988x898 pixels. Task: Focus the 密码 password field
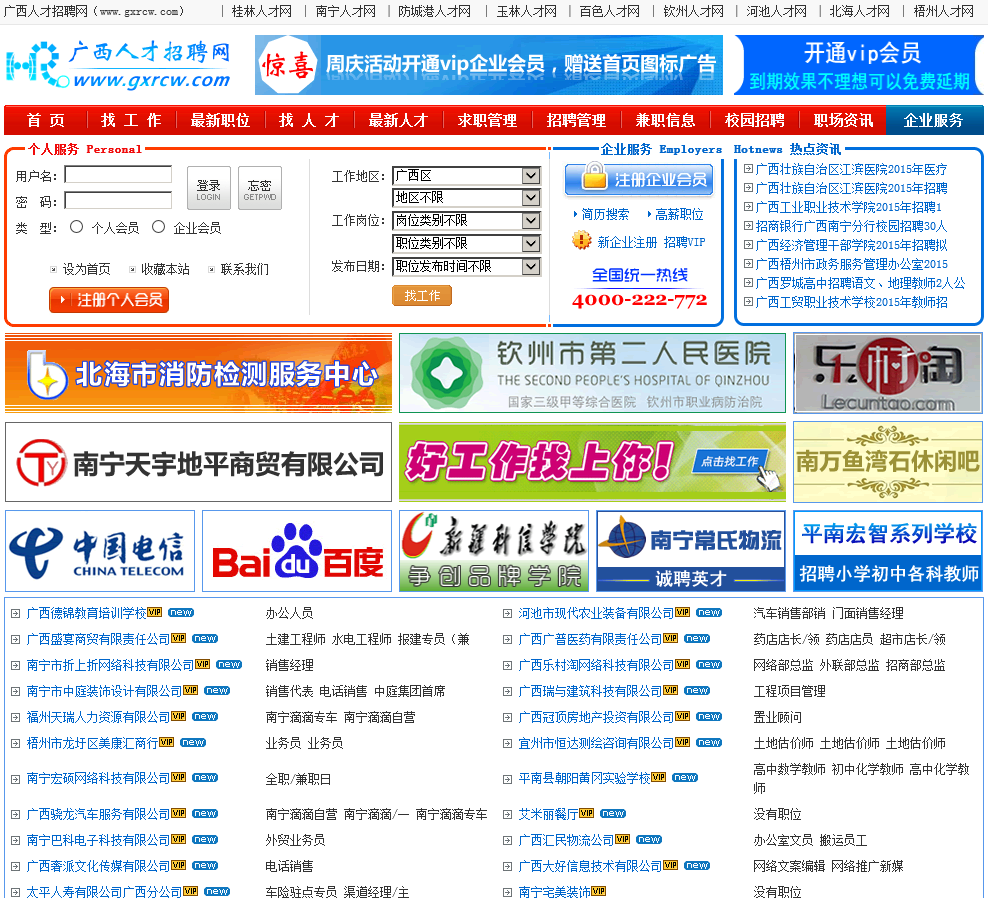click(x=118, y=200)
